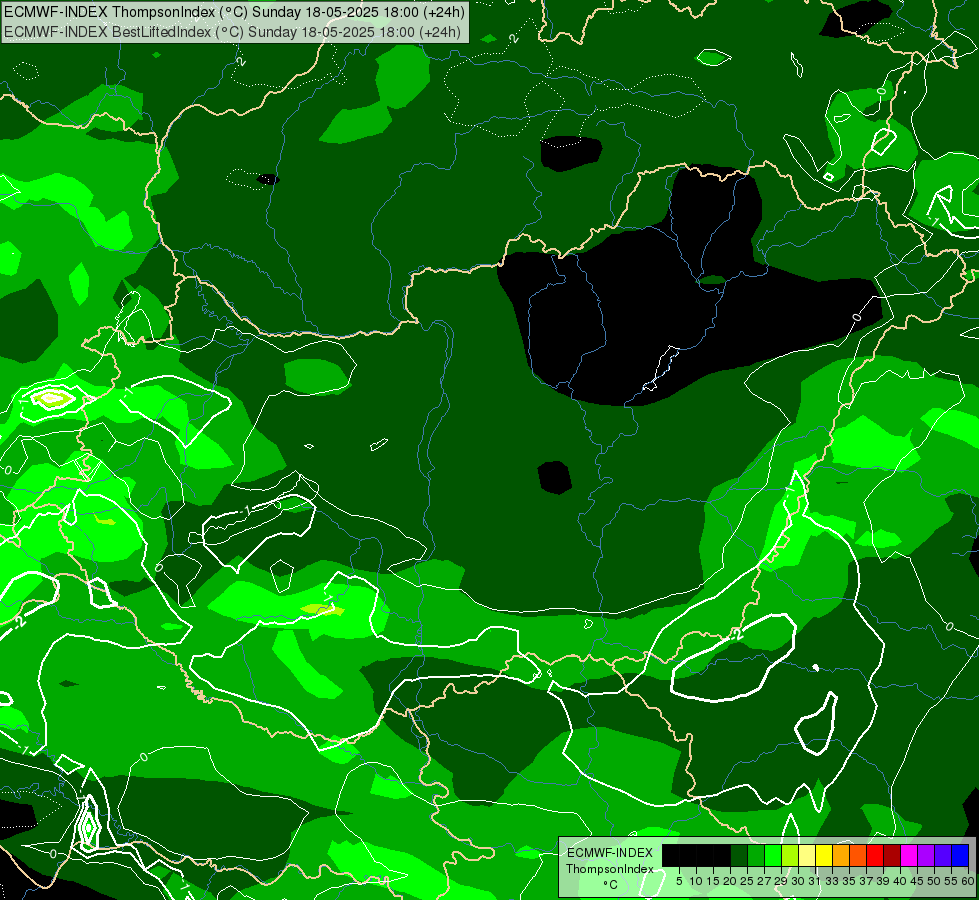Click the magenta 40–45 legend swatch
The height and width of the screenshot is (900, 979).
909,856
